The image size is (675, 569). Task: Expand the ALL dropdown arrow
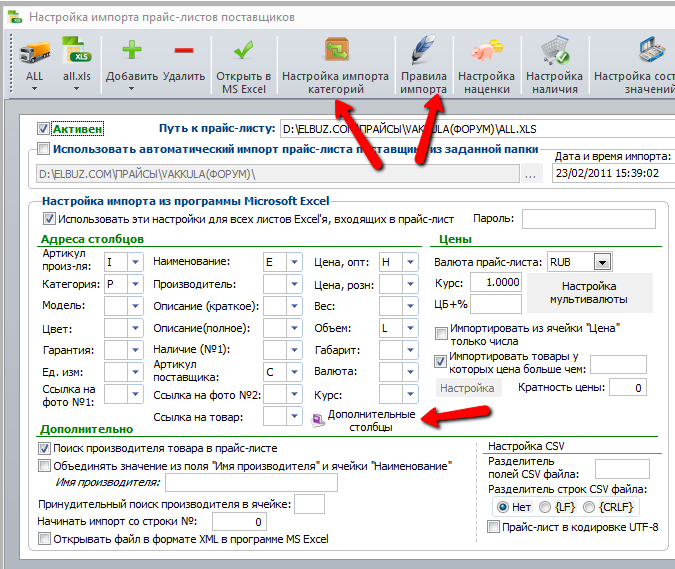(34, 89)
